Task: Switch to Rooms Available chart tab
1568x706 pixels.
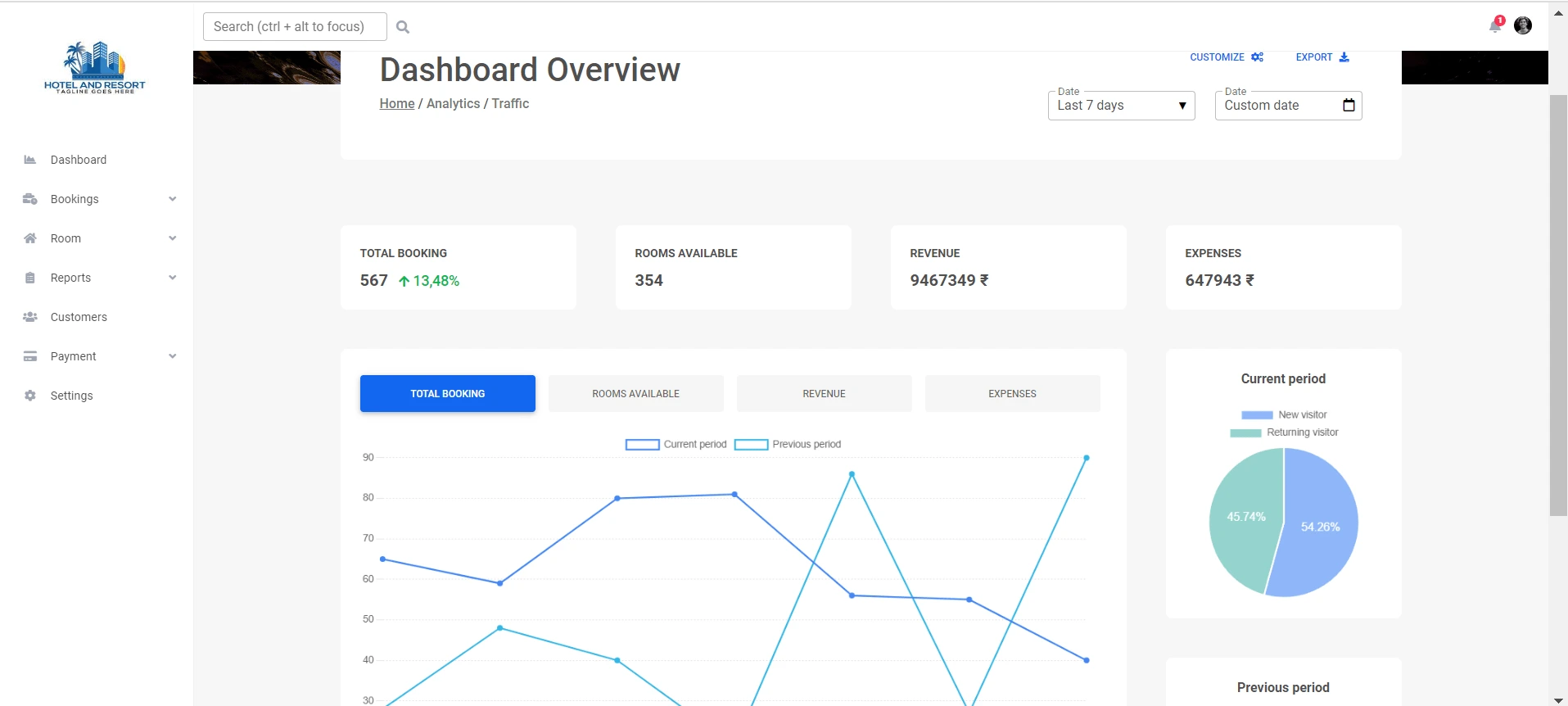Action: tap(636, 394)
